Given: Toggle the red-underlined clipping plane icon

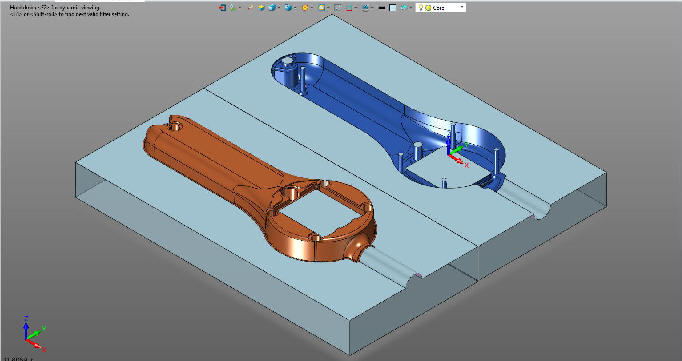Looking at the screenshot, I should pyautogui.click(x=349, y=7).
